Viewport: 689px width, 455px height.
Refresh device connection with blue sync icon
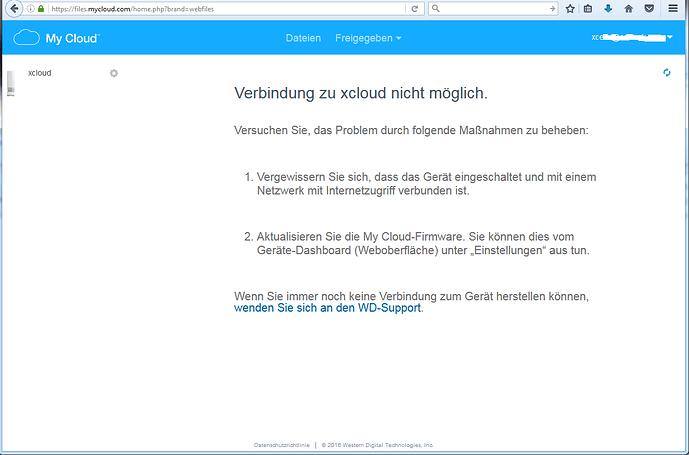tap(667, 73)
